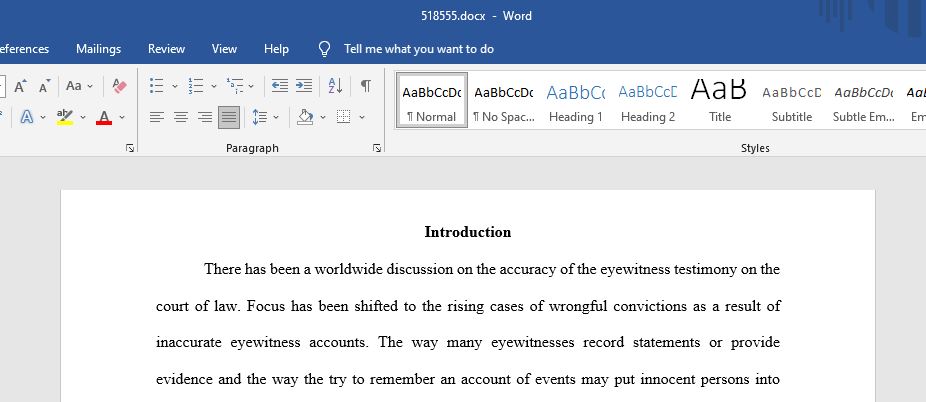926x402 pixels.
Task: Apply the No Spacing style
Action: (504, 100)
